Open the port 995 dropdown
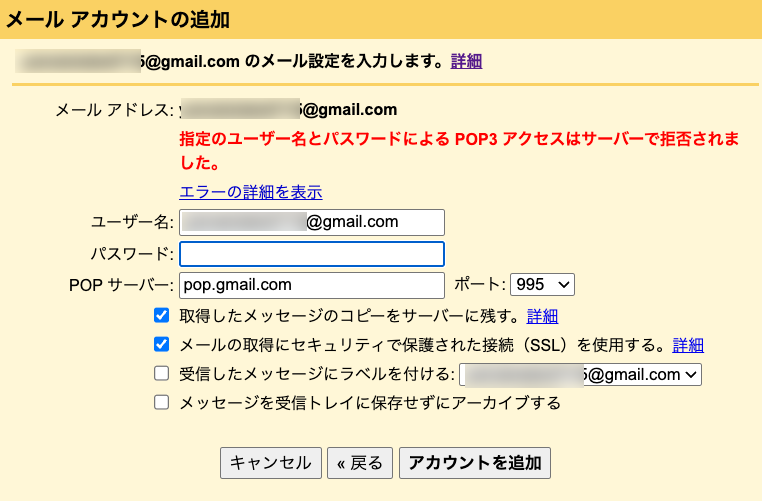The width and height of the screenshot is (762, 501). (542, 285)
